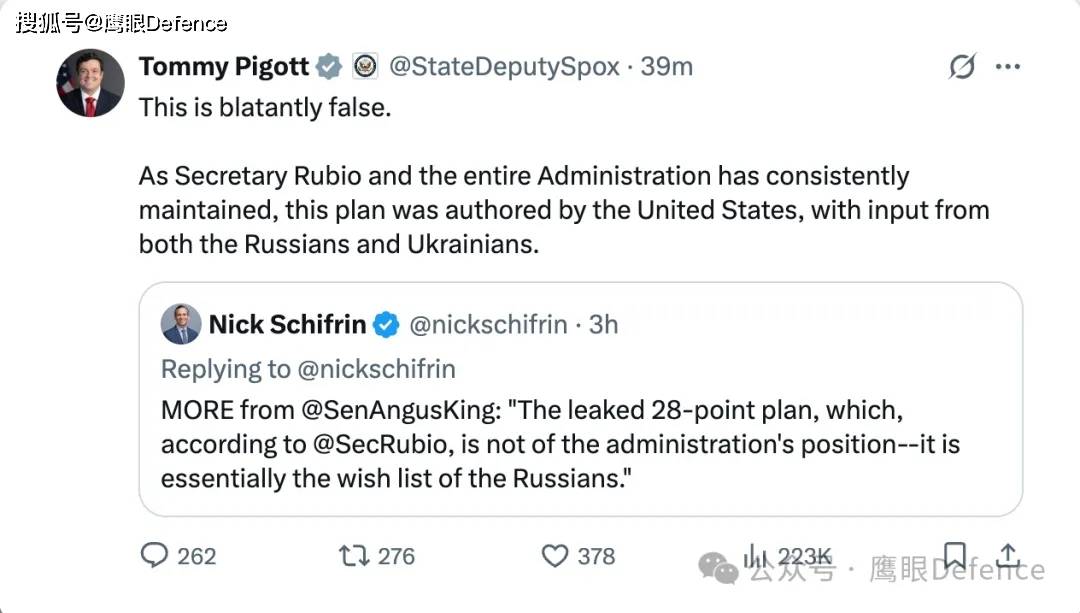Open the three-dot more options menu
This screenshot has width=1080, height=613.
tap(1007, 67)
